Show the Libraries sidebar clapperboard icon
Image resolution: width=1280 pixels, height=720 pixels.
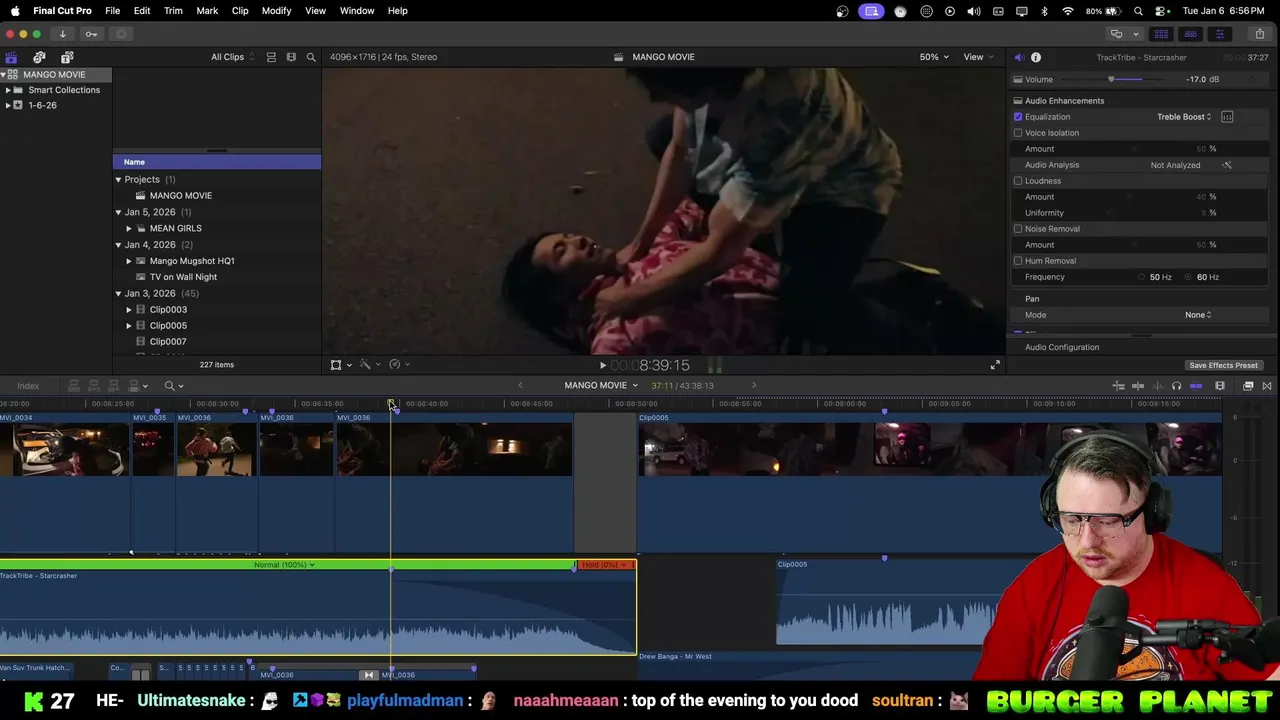click(11, 57)
